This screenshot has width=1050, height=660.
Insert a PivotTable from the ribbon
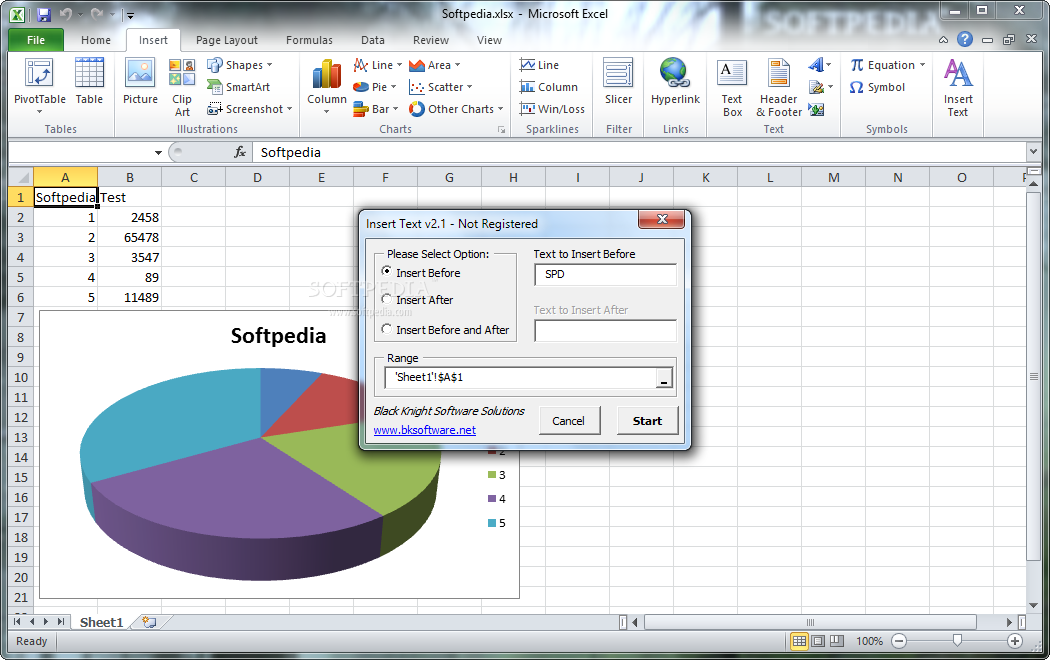40,86
